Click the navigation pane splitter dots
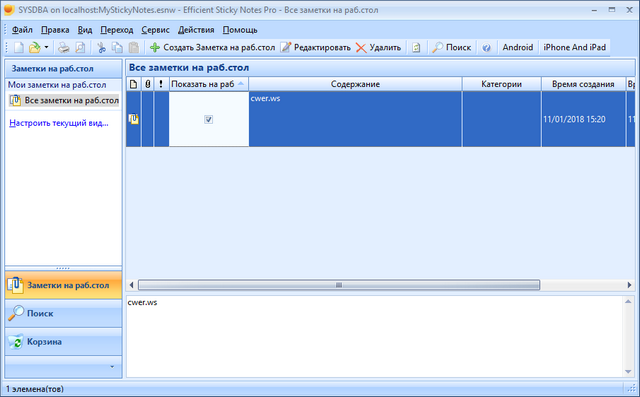Image resolution: width=640 pixels, height=397 pixels. [63, 268]
